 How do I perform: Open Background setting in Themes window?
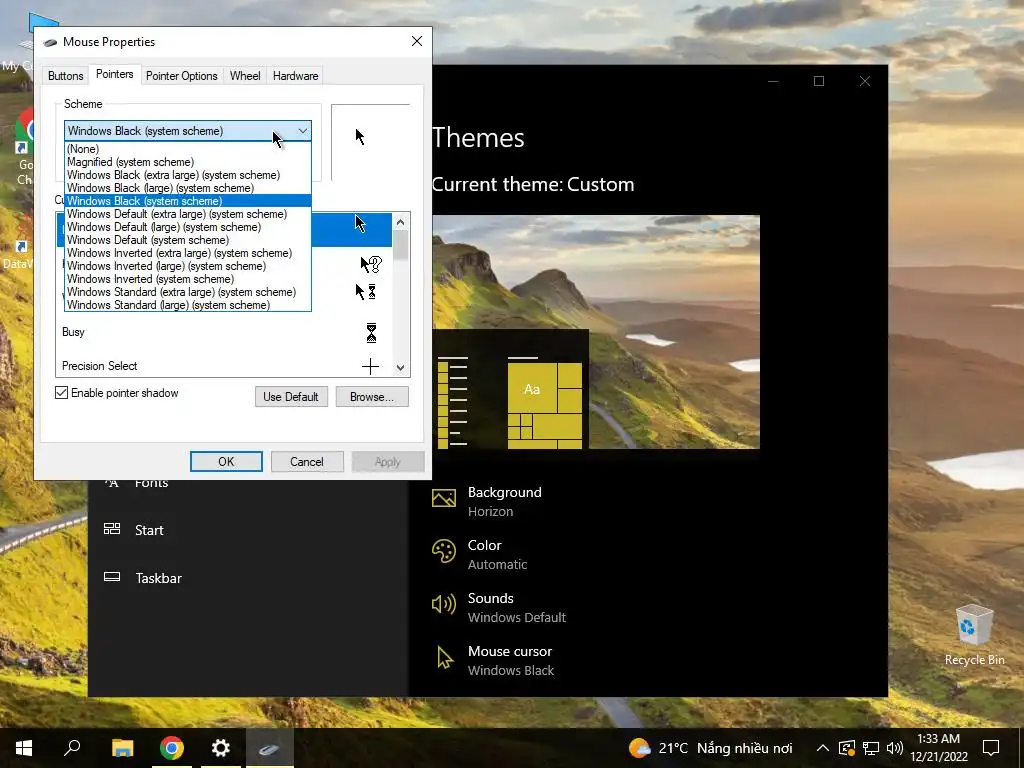(504, 502)
